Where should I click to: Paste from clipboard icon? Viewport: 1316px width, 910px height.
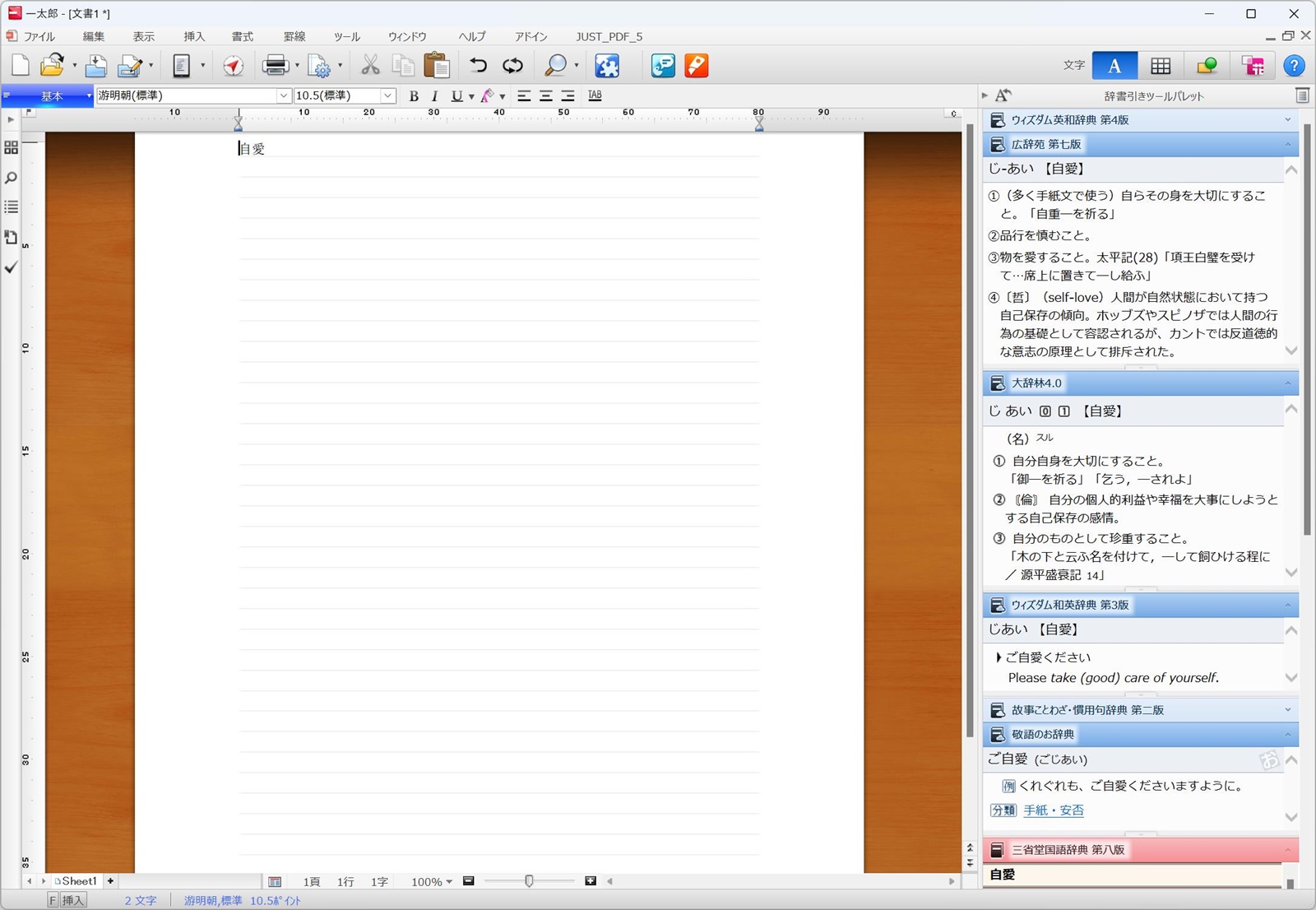pos(437,65)
